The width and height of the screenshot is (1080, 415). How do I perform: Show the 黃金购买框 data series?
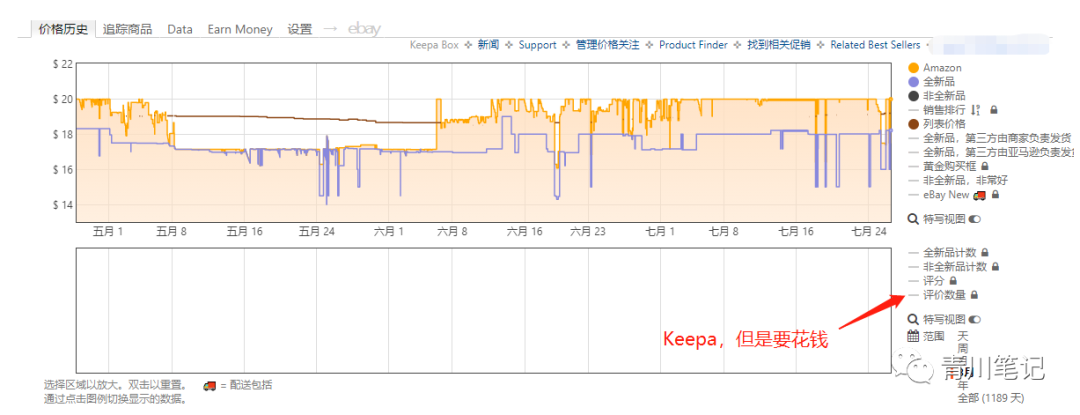tap(951, 167)
